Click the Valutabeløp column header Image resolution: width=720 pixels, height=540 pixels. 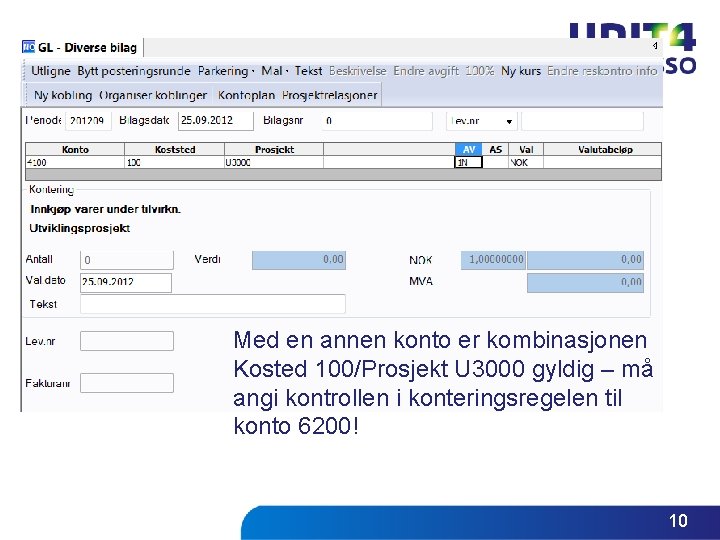pos(603,150)
